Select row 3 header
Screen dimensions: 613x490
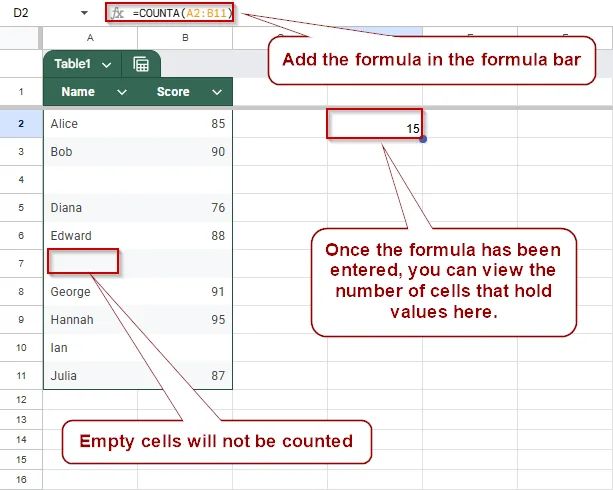pyautogui.click(x=21, y=152)
